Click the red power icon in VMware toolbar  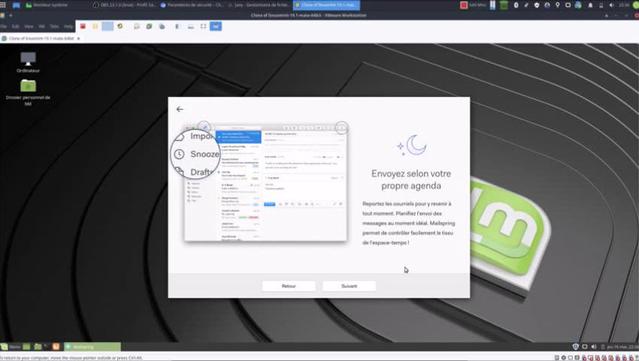83,26
